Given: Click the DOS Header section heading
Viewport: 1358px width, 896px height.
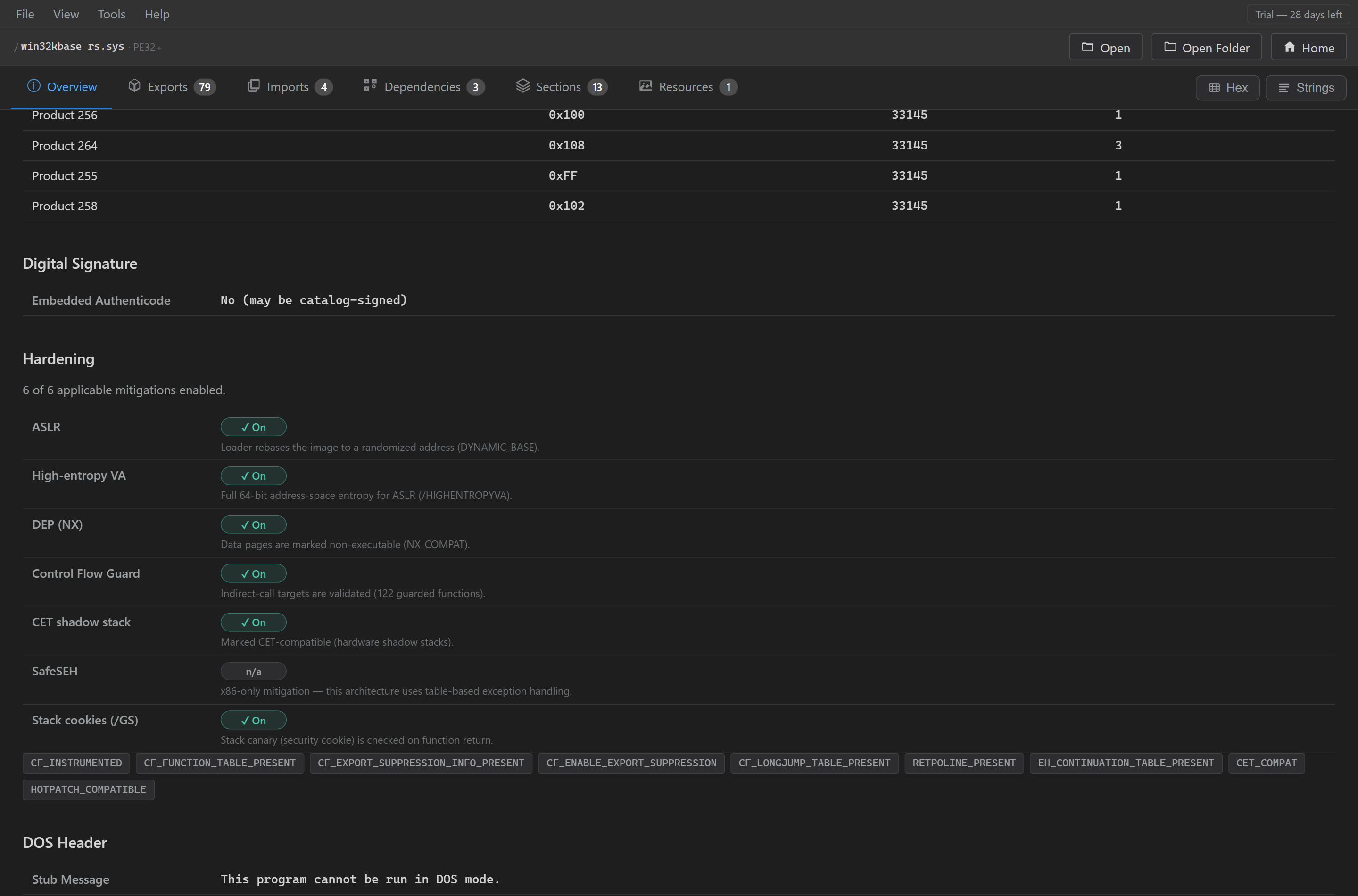Looking at the screenshot, I should 65,843.
